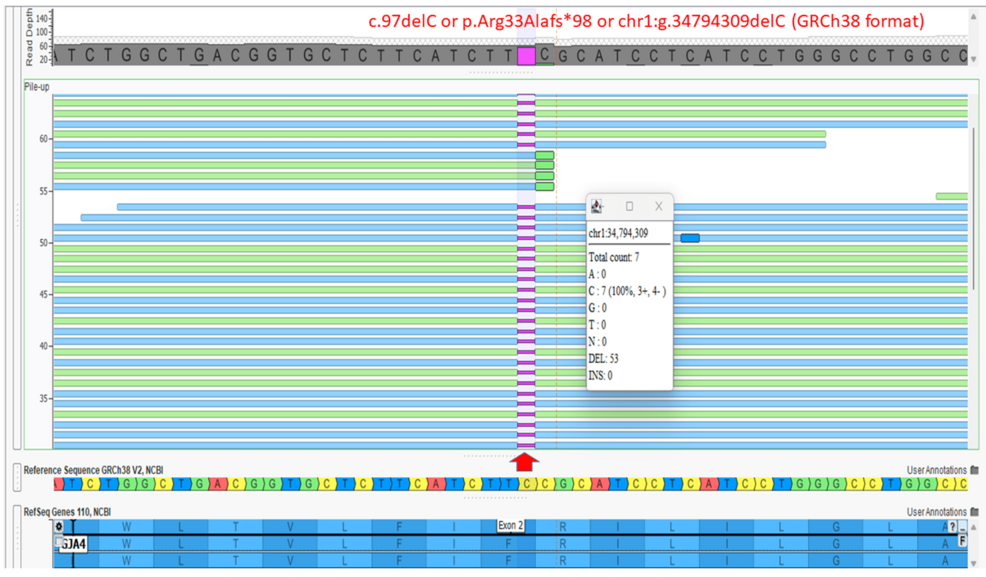
Task: Maximize the base count popup window
Action: click(x=629, y=206)
